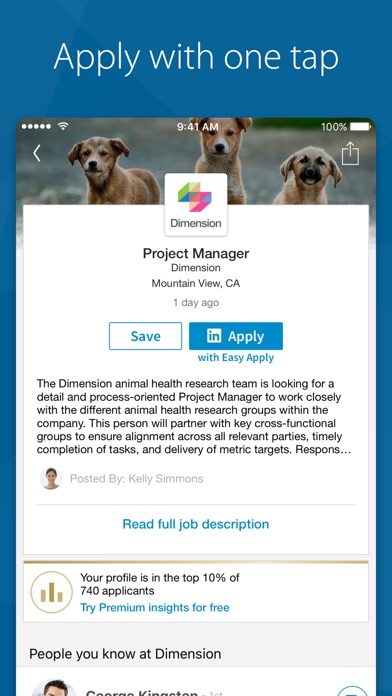Tap the Dimension company logo

[196, 205]
